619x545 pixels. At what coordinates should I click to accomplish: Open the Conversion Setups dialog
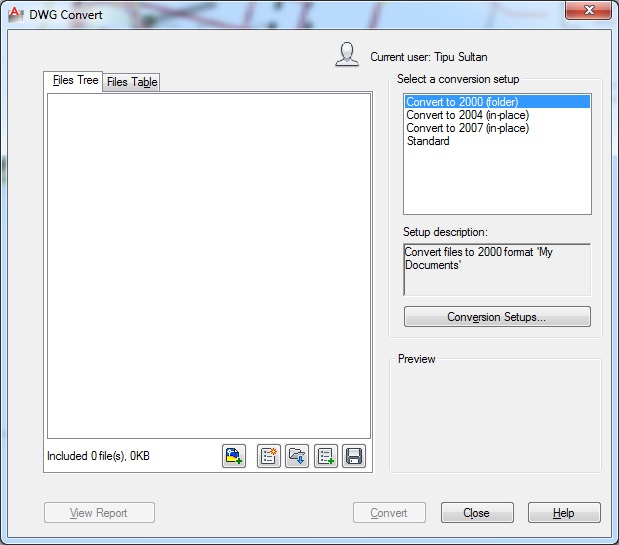coord(497,317)
